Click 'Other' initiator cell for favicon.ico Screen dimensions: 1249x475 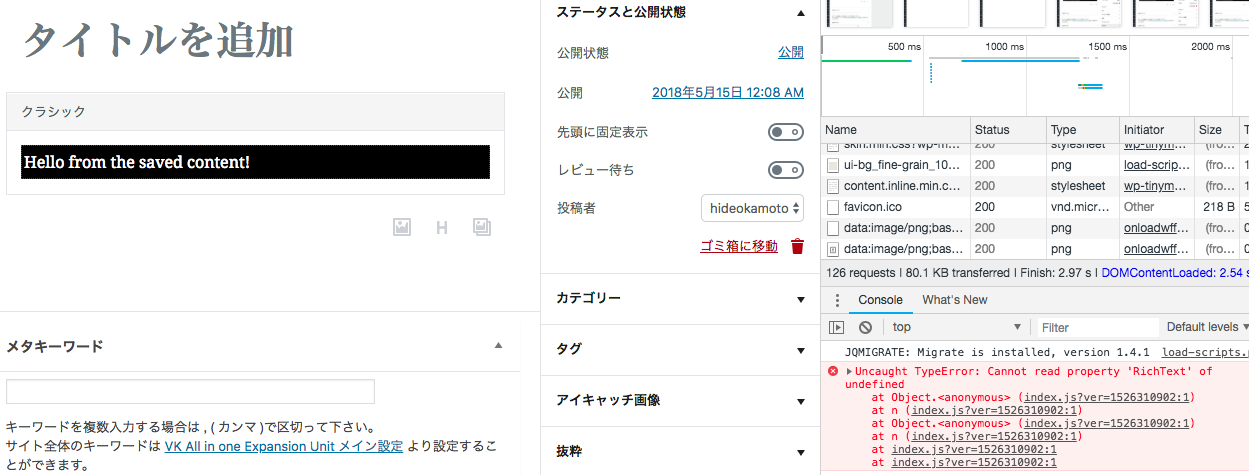point(1139,207)
